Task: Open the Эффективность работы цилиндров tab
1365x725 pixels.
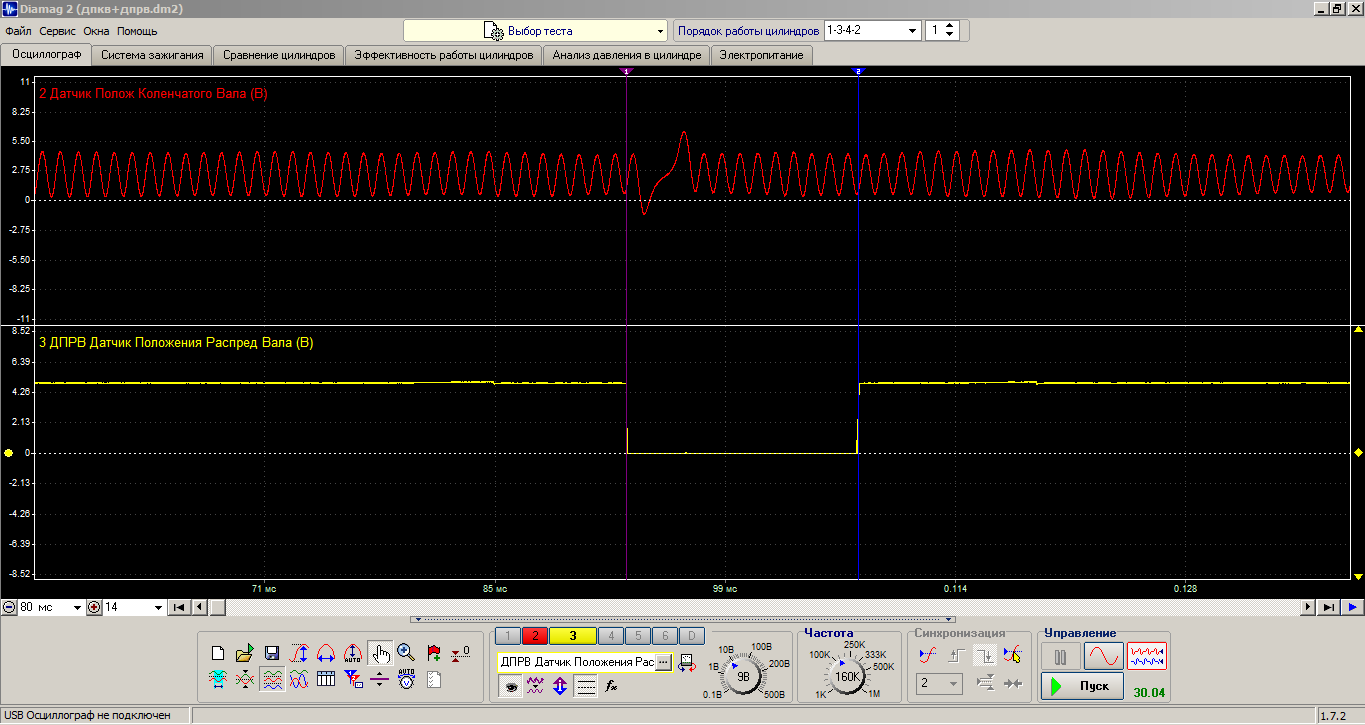Action: [444, 55]
